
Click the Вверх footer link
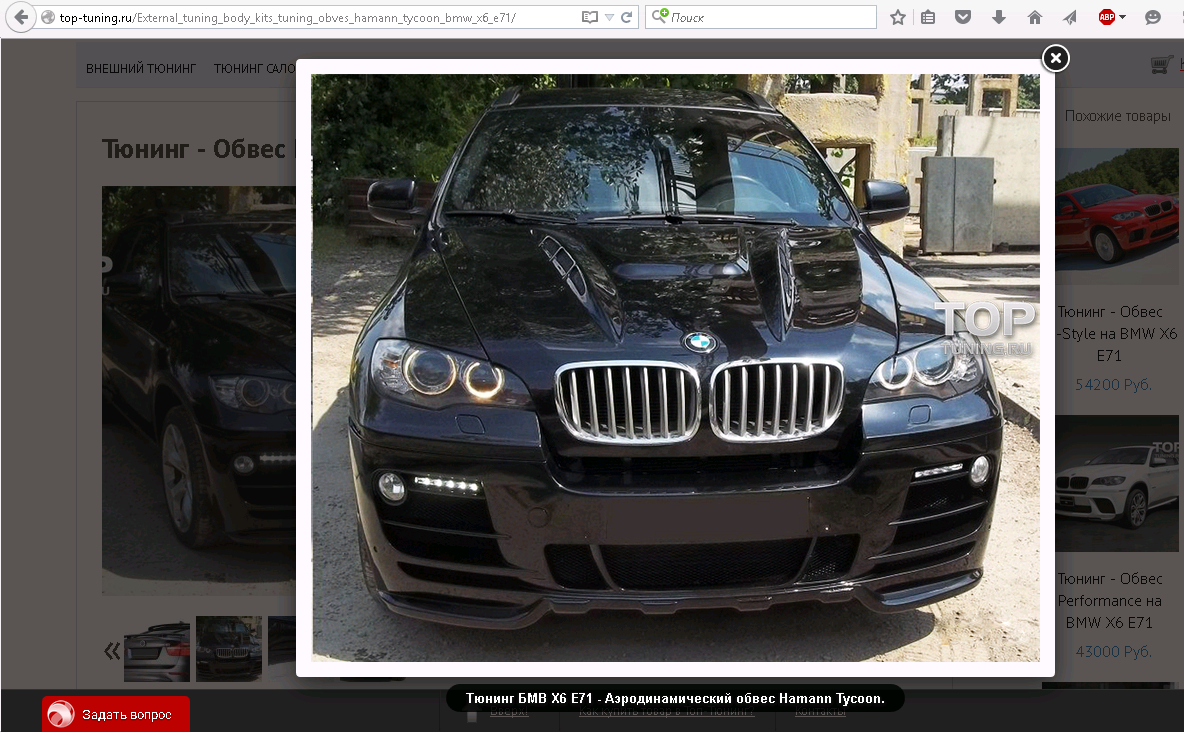pyautogui.click(x=509, y=712)
